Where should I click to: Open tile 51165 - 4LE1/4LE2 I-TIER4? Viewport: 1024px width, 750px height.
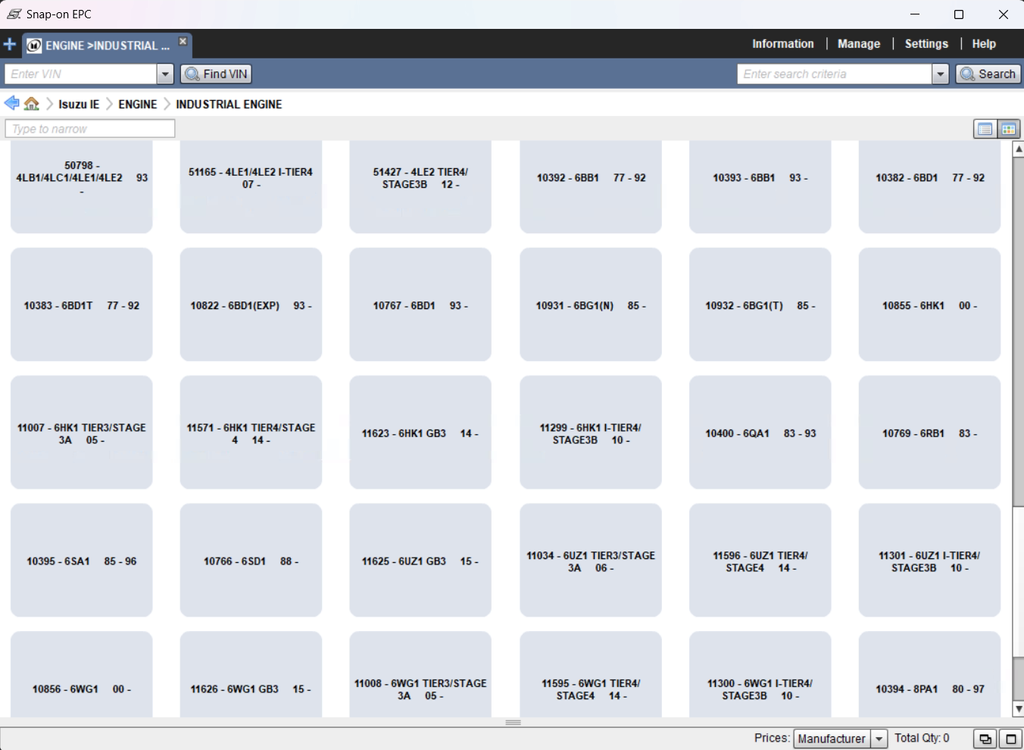pyautogui.click(x=251, y=186)
